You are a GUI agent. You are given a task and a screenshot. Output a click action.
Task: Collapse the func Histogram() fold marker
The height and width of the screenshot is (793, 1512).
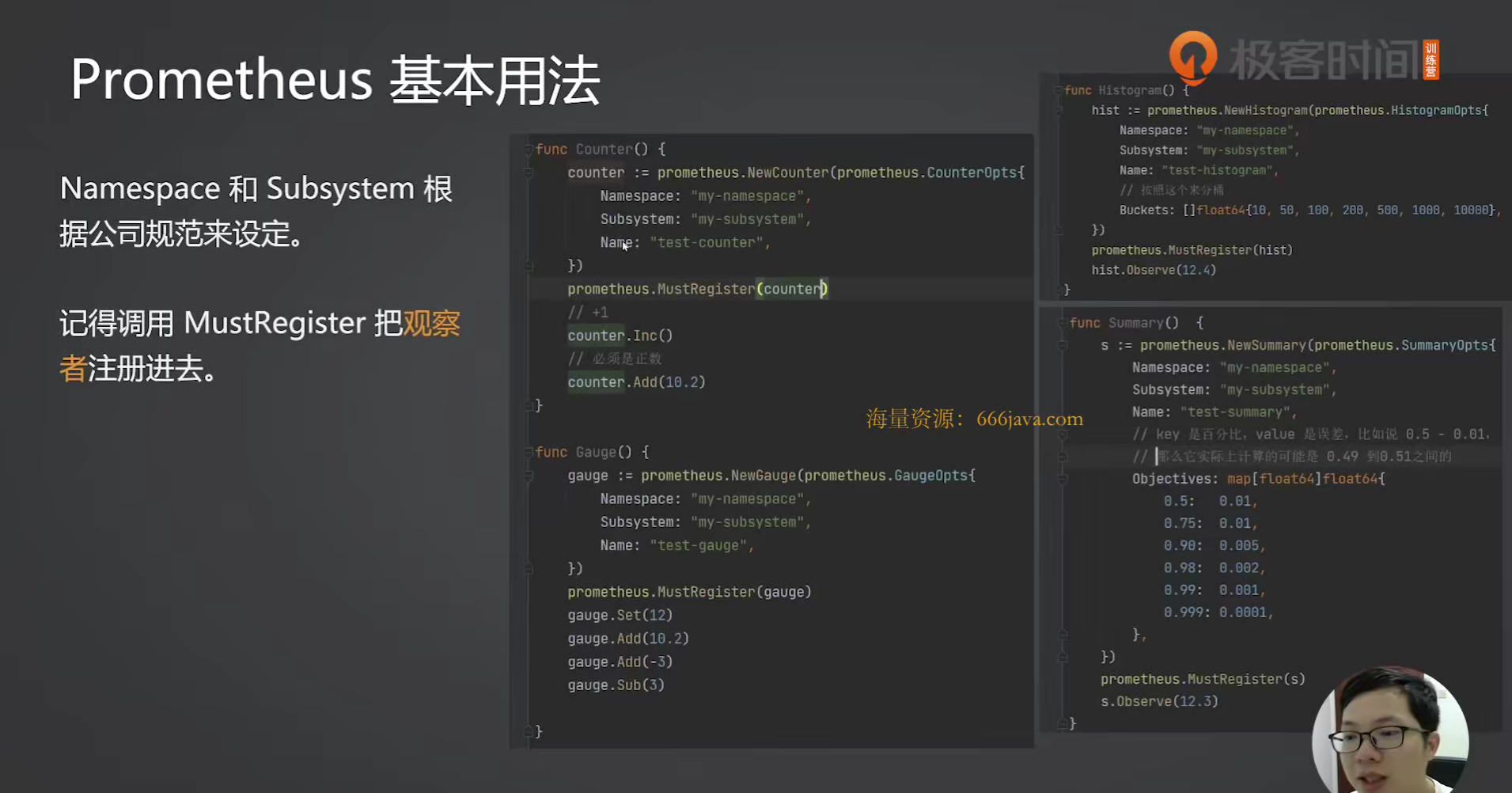(x=1058, y=91)
